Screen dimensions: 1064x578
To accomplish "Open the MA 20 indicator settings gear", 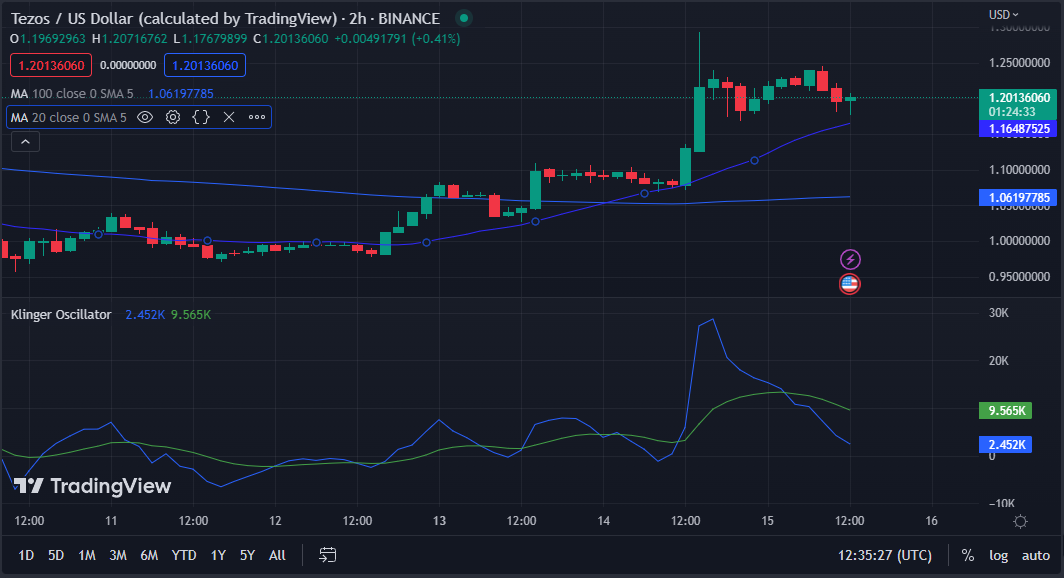I will (172, 117).
